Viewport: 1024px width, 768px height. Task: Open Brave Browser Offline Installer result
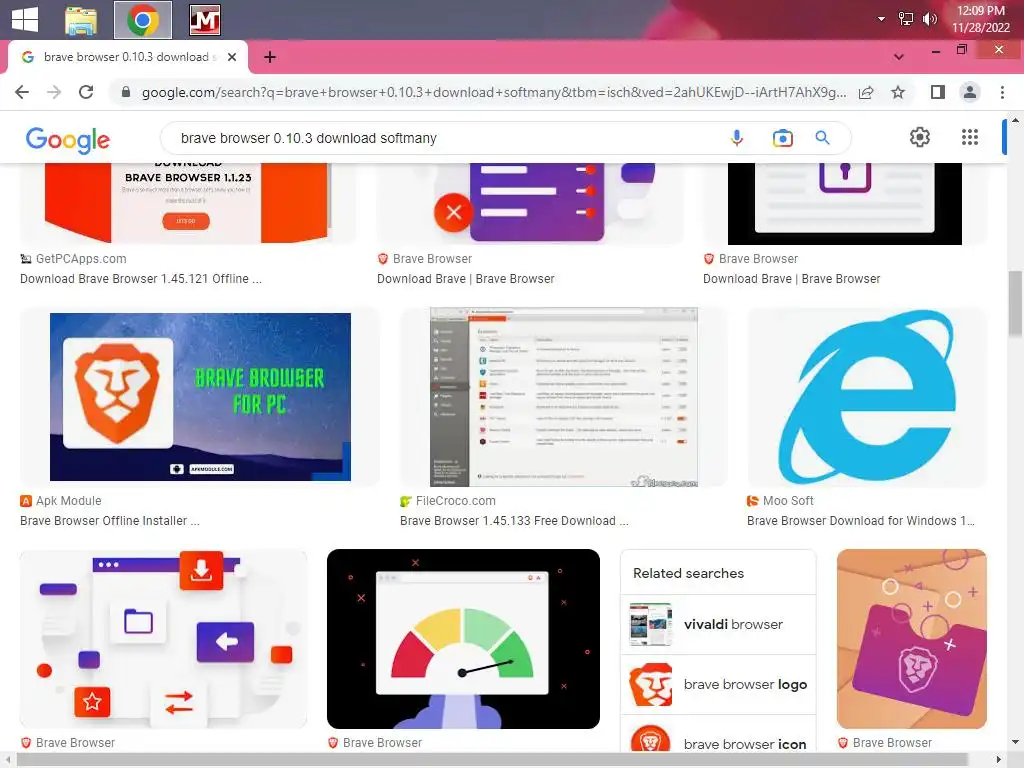pos(110,521)
